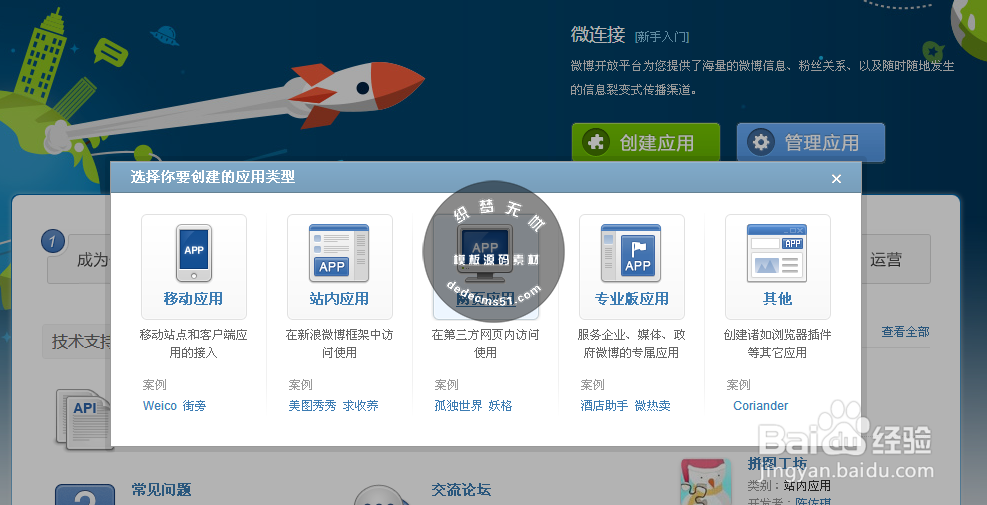The image size is (987, 505).
Task: Choose the monitor icon for web app
Action: pos(485,253)
